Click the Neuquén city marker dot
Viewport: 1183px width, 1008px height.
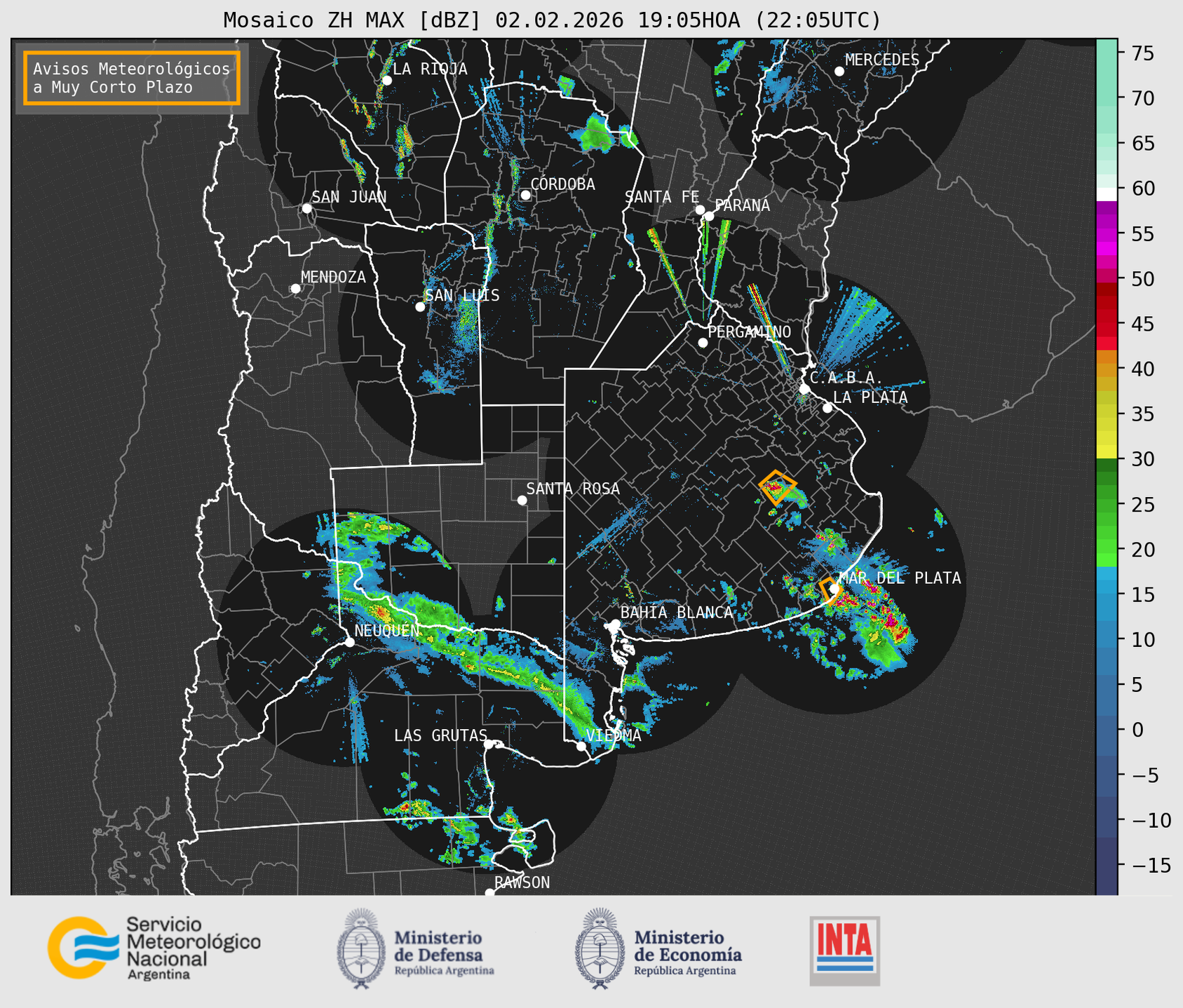pos(349,642)
